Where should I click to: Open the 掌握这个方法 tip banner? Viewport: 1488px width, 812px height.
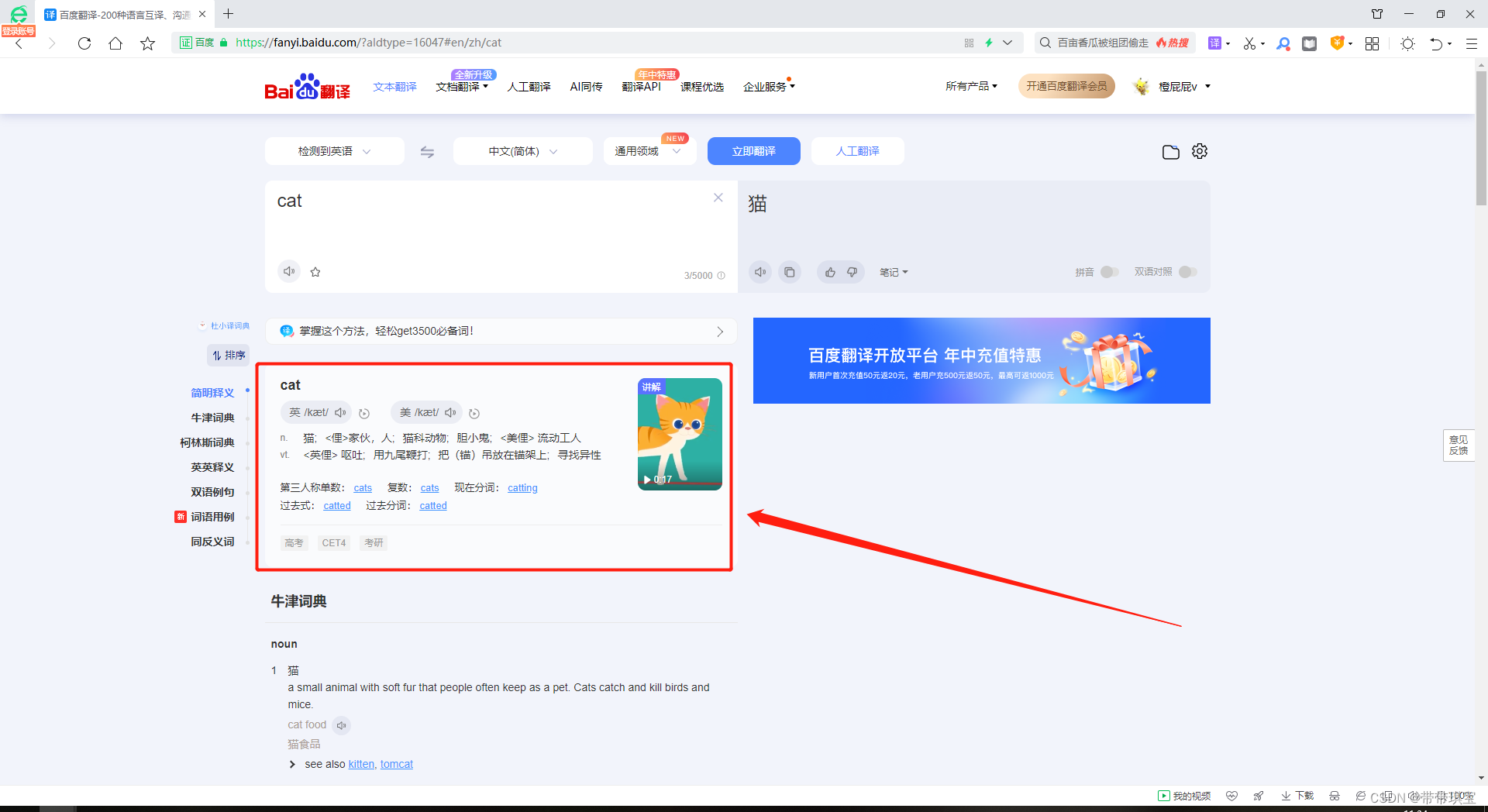pos(501,332)
